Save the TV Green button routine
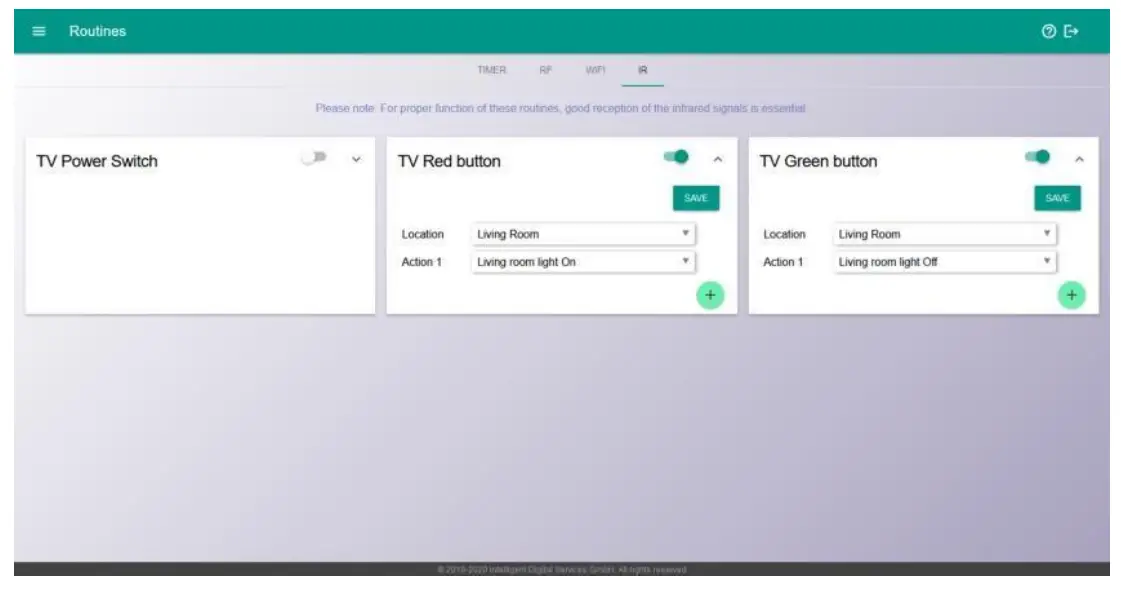The height and width of the screenshot is (591, 1121). [x=1057, y=198]
